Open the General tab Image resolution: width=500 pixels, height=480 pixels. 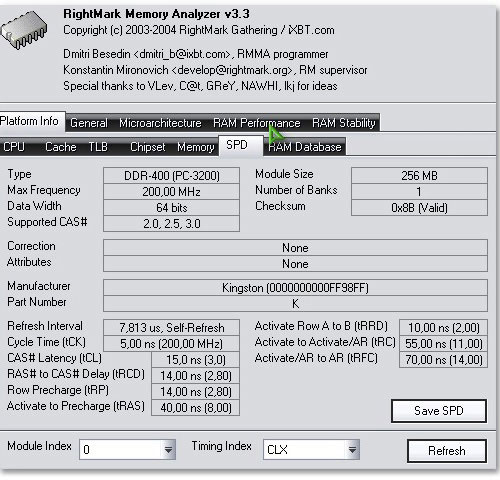(x=89, y=123)
